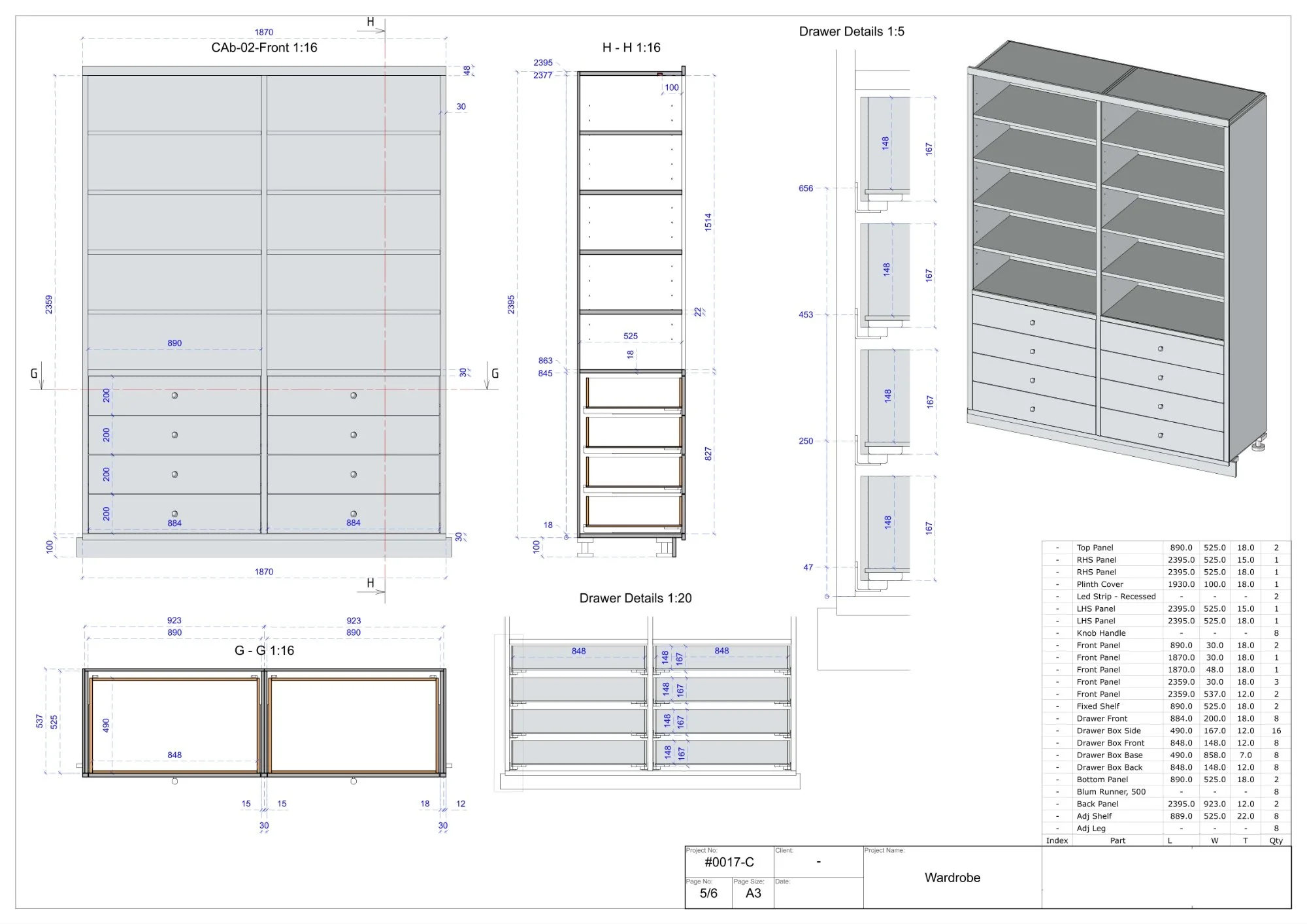Viewport: 1307px width, 924px height.
Task: Click the G - G 1:16 section title
Action: (x=264, y=650)
